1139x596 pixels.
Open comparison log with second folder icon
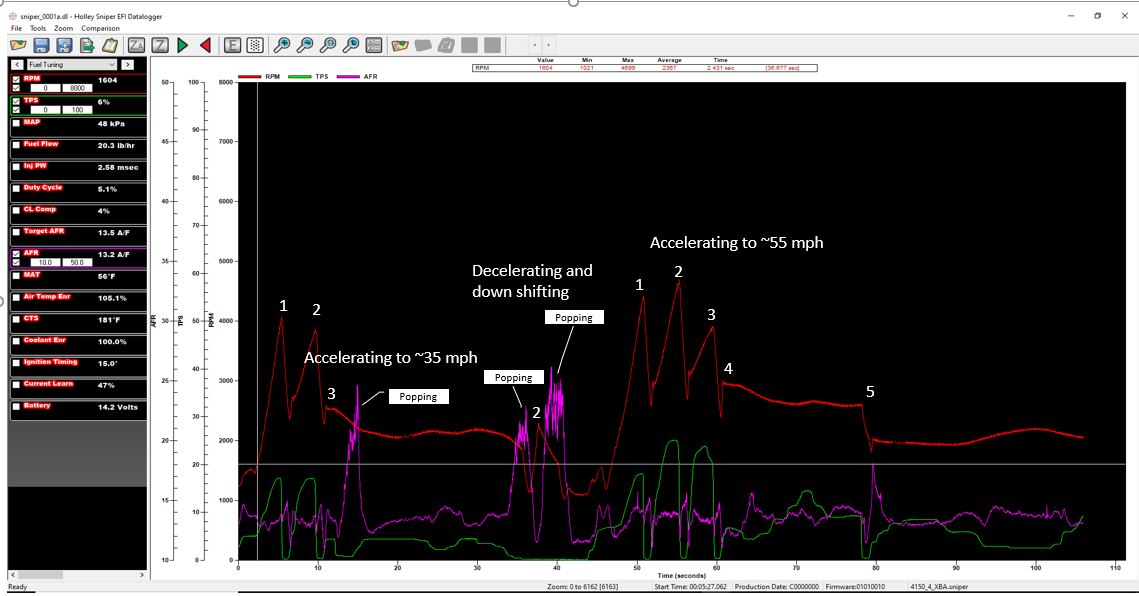click(x=400, y=45)
